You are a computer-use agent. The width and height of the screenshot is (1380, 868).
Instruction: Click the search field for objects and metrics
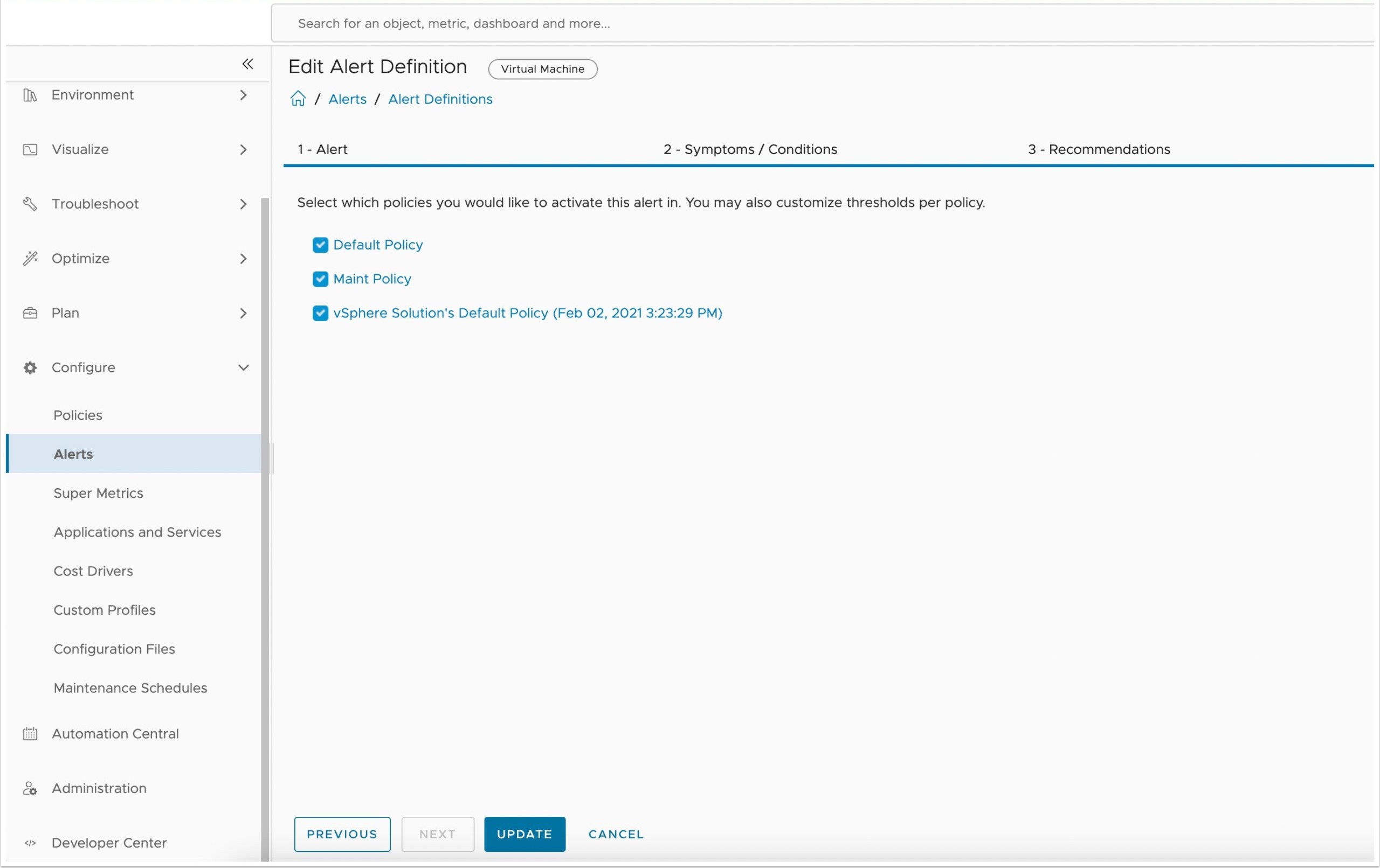tap(823, 23)
